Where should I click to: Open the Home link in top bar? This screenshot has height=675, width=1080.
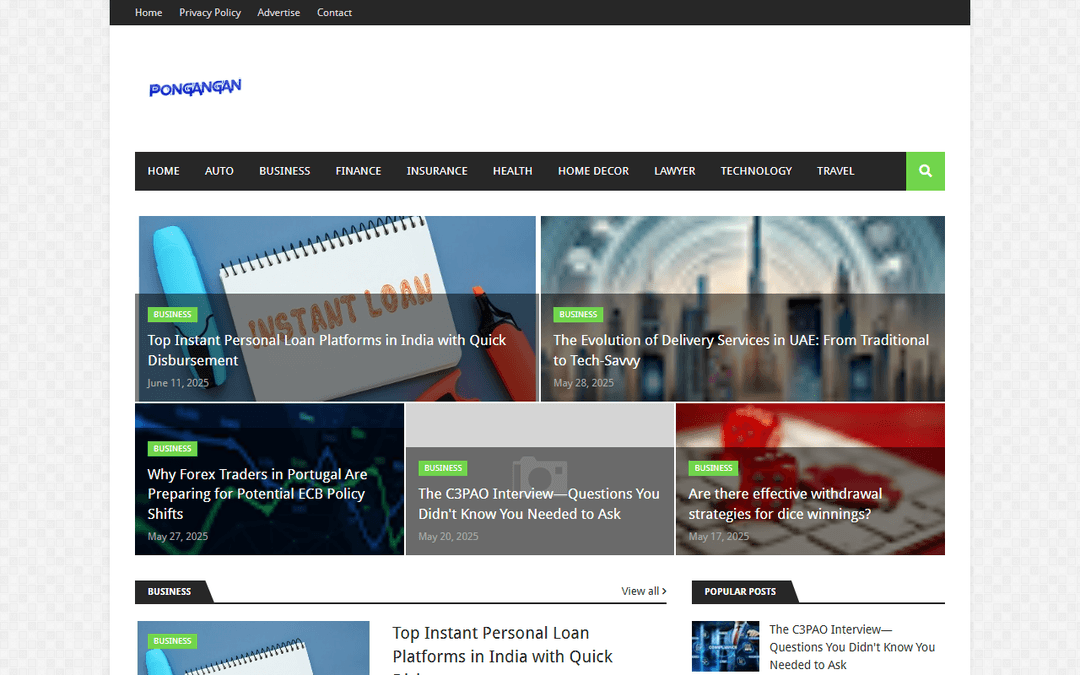coord(148,12)
